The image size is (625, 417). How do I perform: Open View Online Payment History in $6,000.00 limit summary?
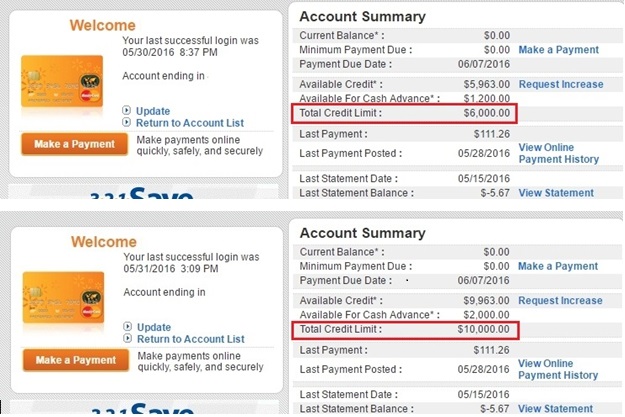[x=558, y=153]
